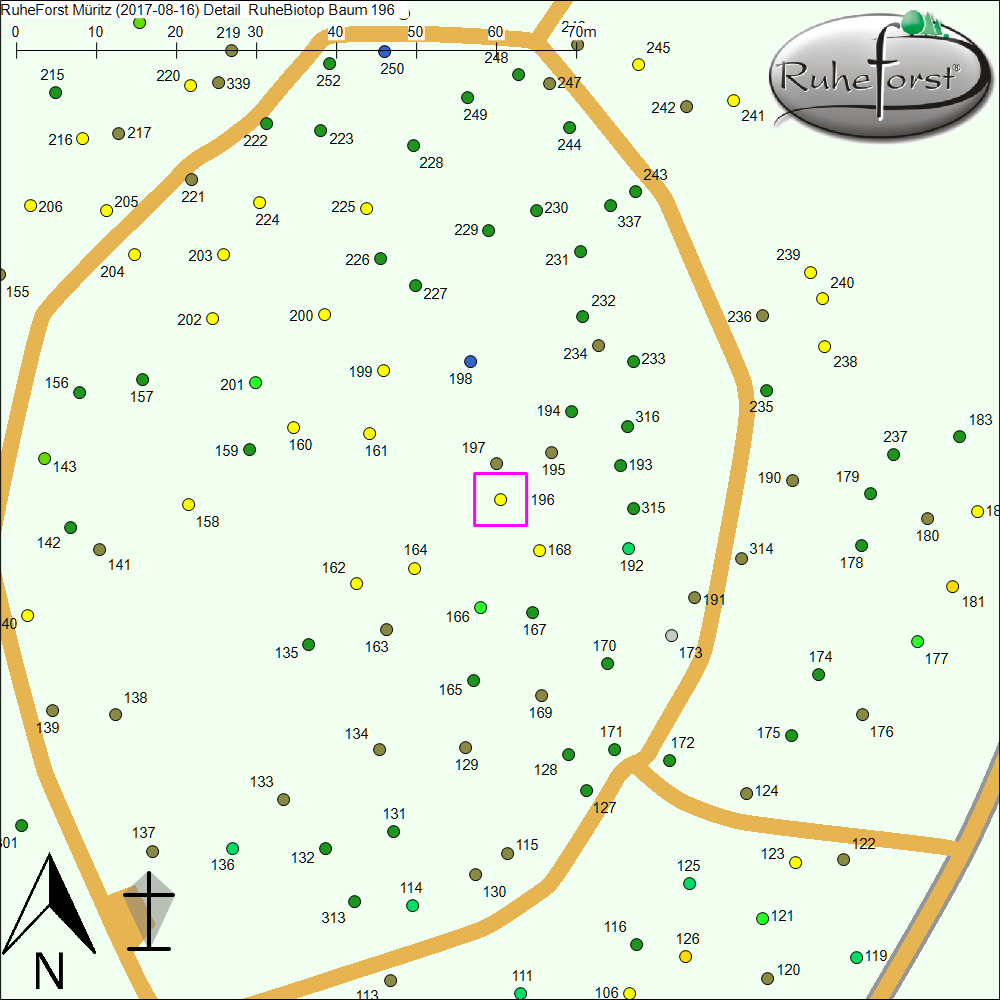Select light green marker of tree 201
The width and height of the screenshot is (1000, 1000).
[x=255, y=382]
